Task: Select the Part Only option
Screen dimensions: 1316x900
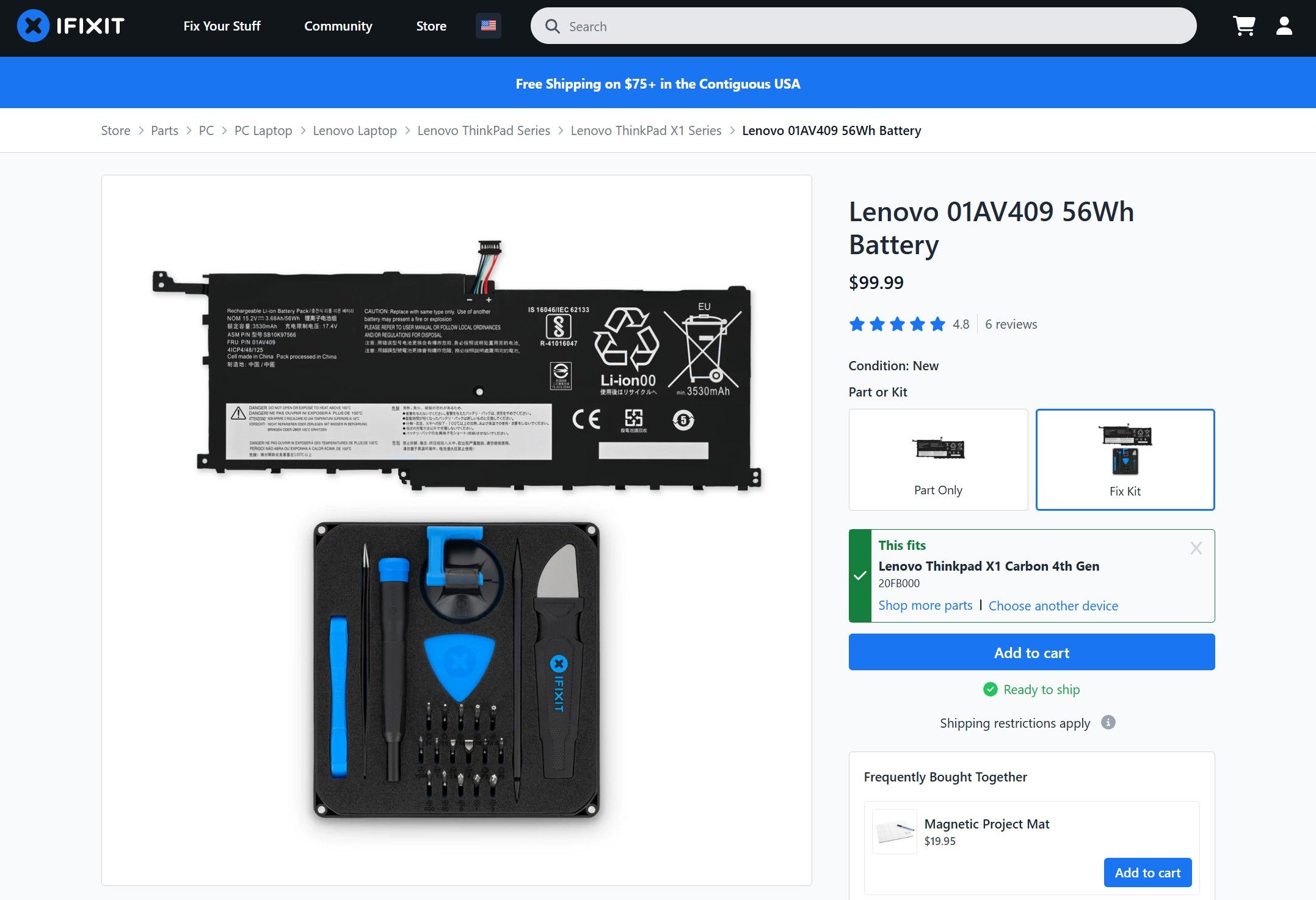Action: pos(938,459)
